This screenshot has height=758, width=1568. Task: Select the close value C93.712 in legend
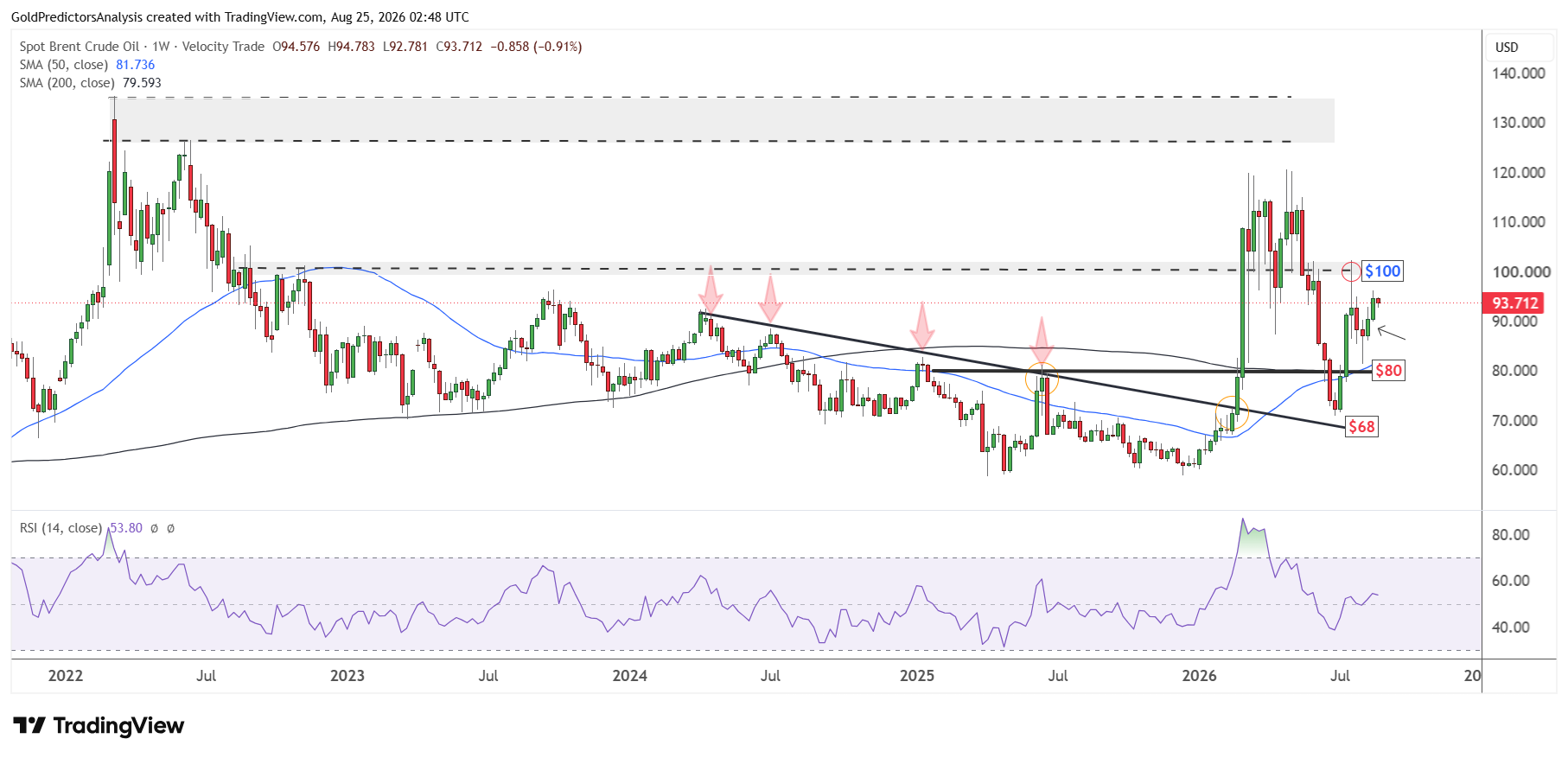(459, 47)
